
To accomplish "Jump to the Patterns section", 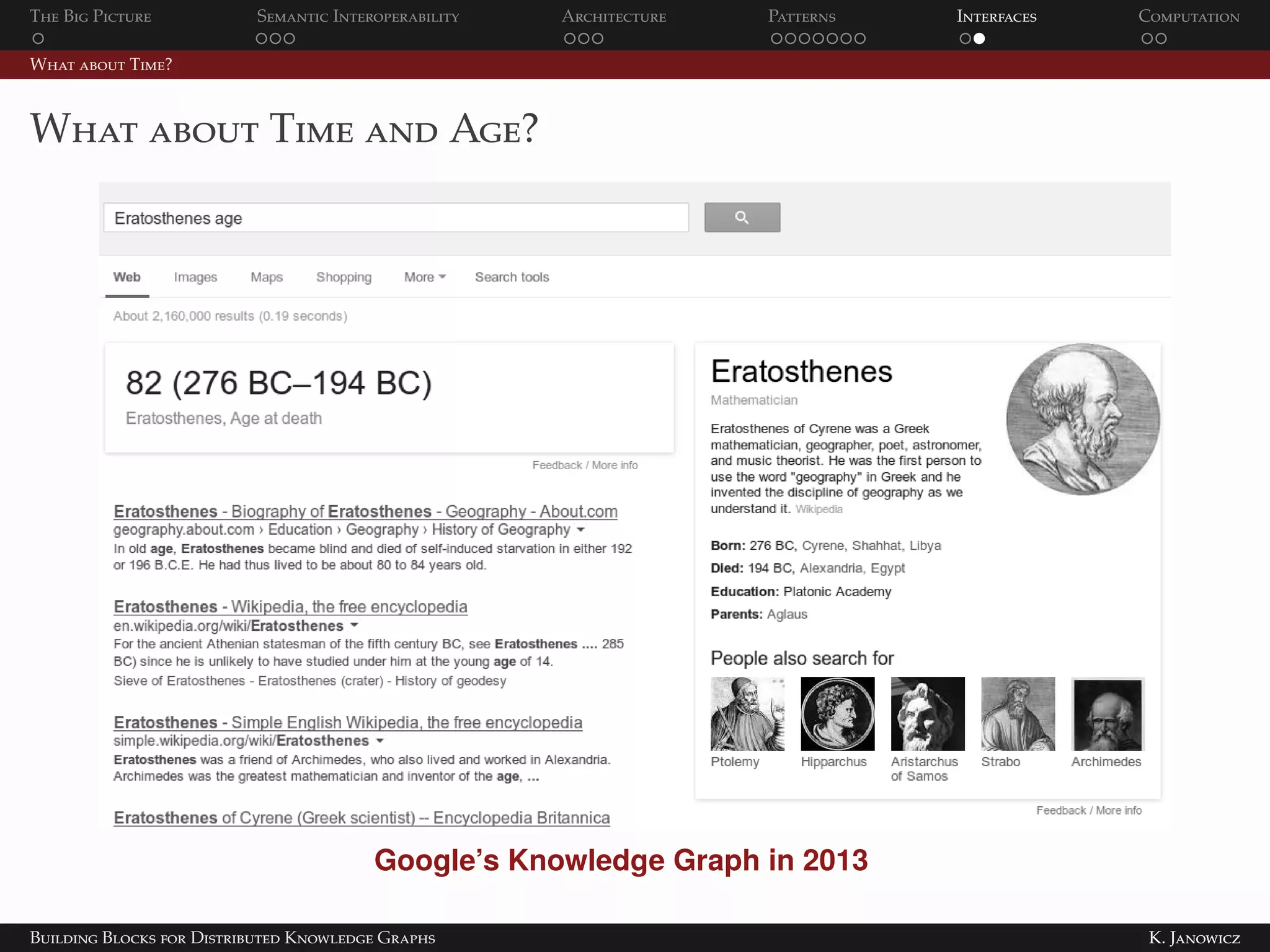I will [x=802, y=16].
